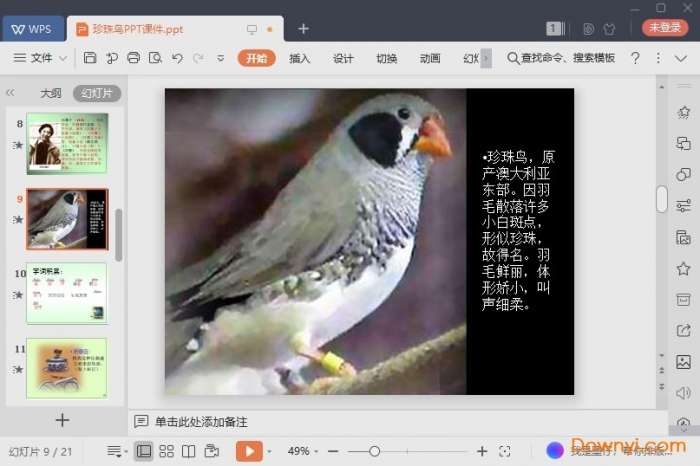The image size is (700, 466).
Task: Select slide 8 thumbnail
Action: tap(67, 143)
